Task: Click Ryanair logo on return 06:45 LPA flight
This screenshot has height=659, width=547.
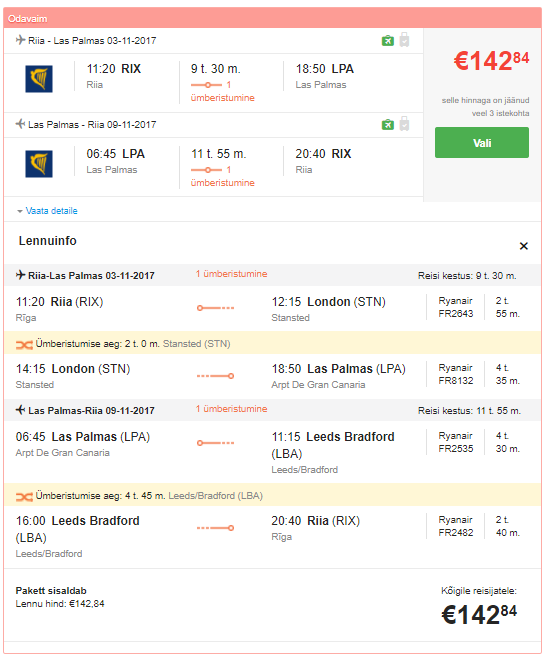Action: click(39, 163)
